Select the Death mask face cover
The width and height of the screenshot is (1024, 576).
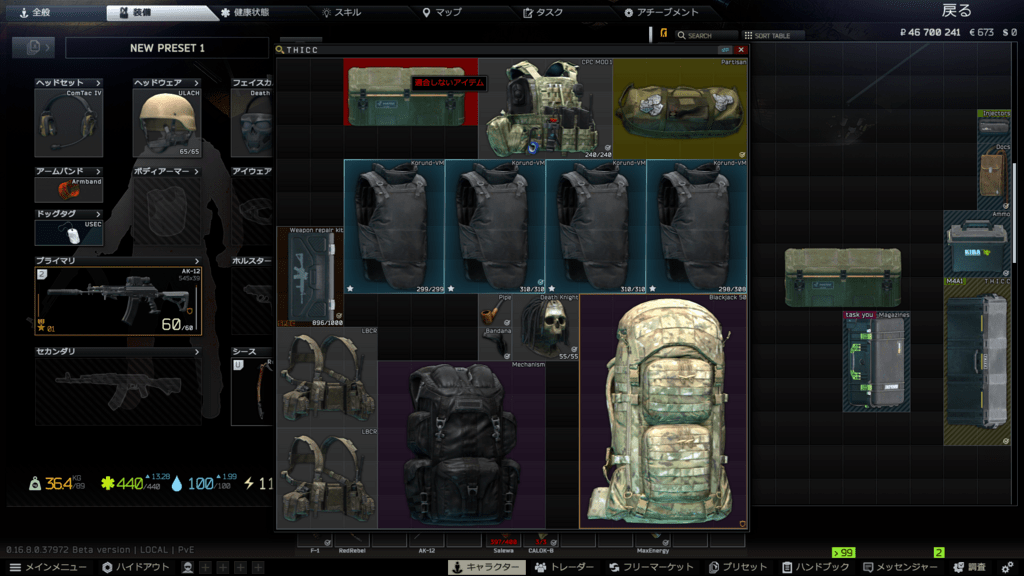coord(251,123)
